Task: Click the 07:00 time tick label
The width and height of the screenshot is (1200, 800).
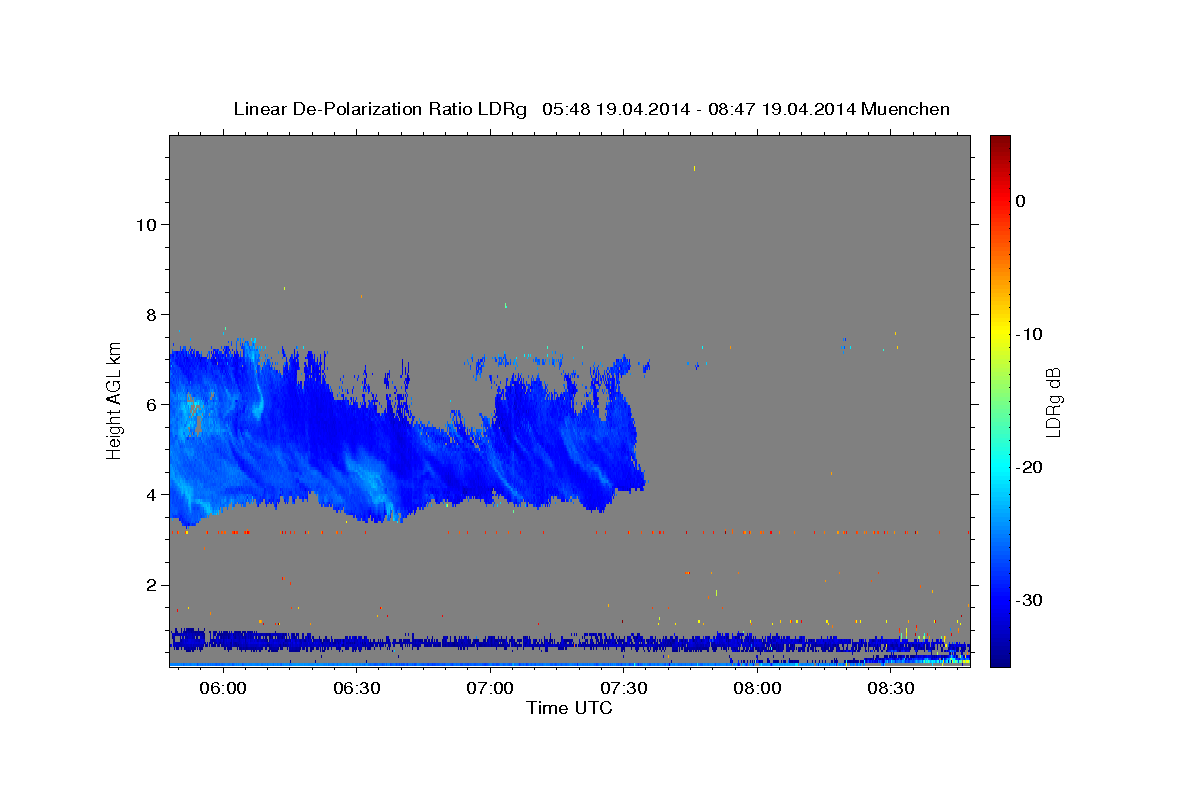Action: pos(490,689)
